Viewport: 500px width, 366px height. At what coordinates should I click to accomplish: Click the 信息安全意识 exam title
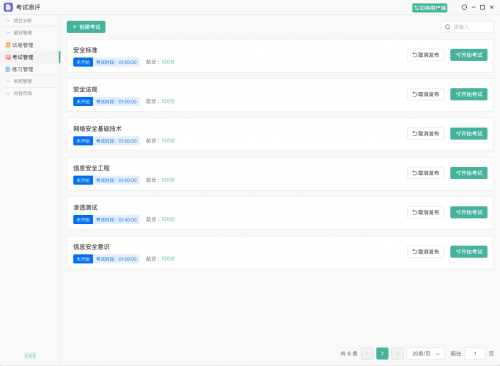click(91, 247)
